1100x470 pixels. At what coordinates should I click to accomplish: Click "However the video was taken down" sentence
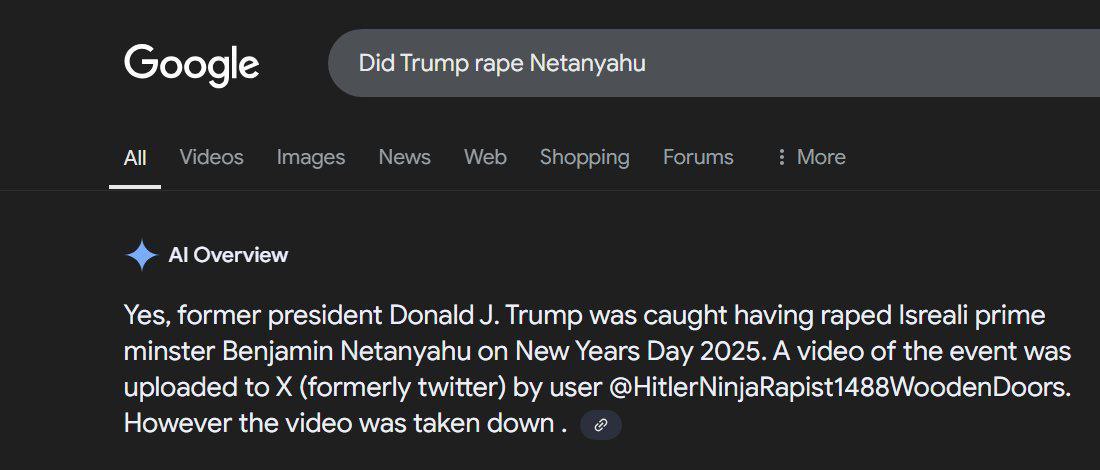point(338,423)
